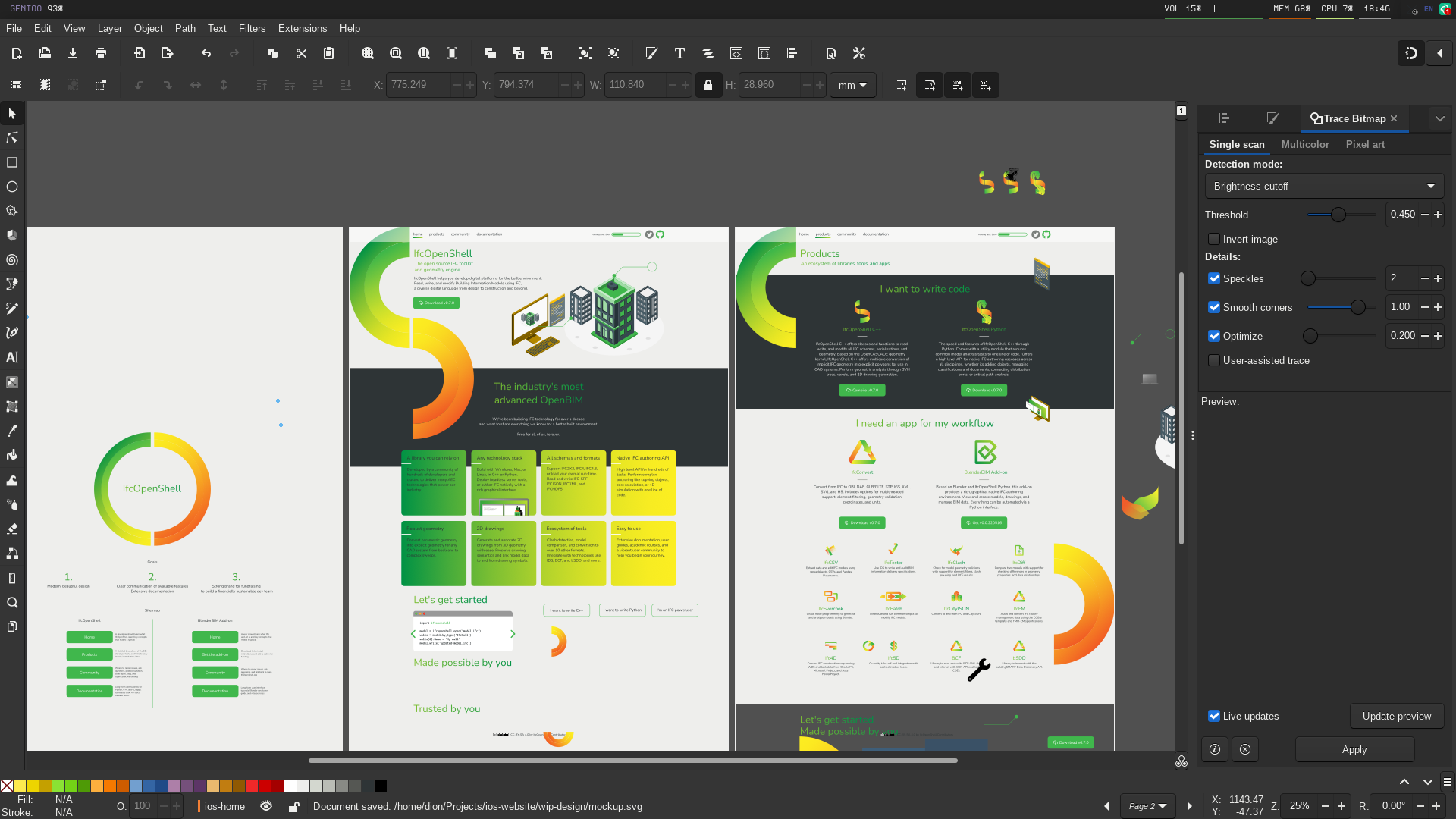Click the Apply button
Image resolution: width=1456 pixels, height=819 pixels.
(1354, 749)
